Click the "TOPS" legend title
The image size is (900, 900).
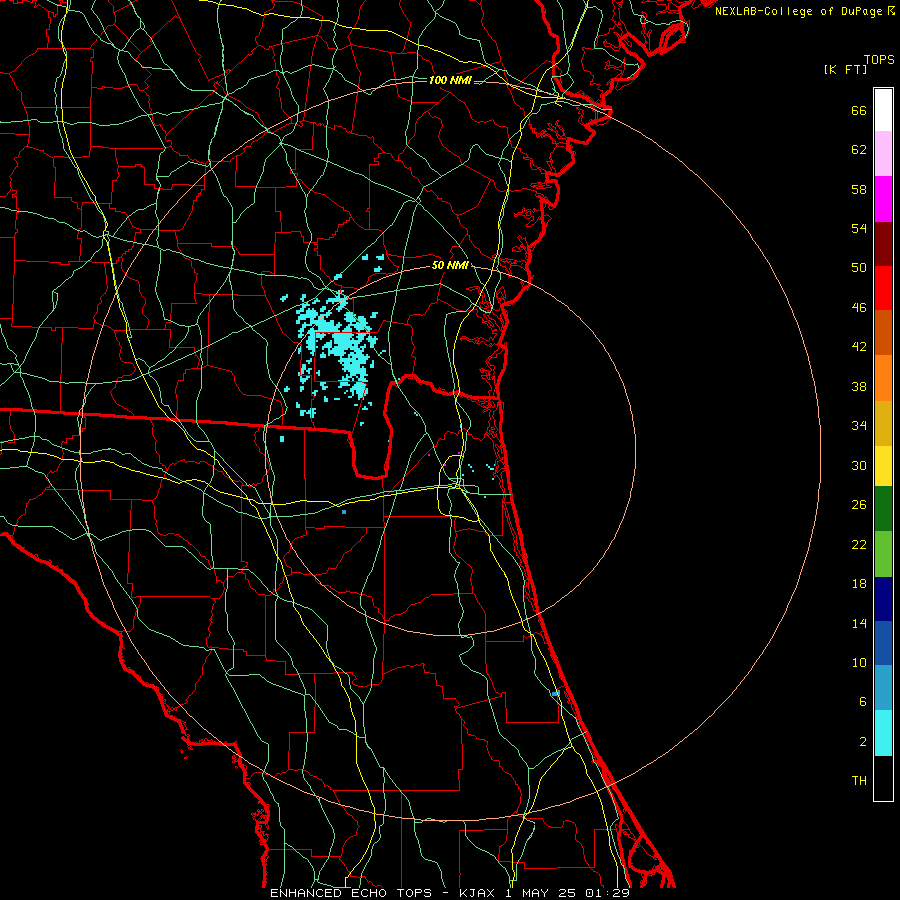point(879,60)
